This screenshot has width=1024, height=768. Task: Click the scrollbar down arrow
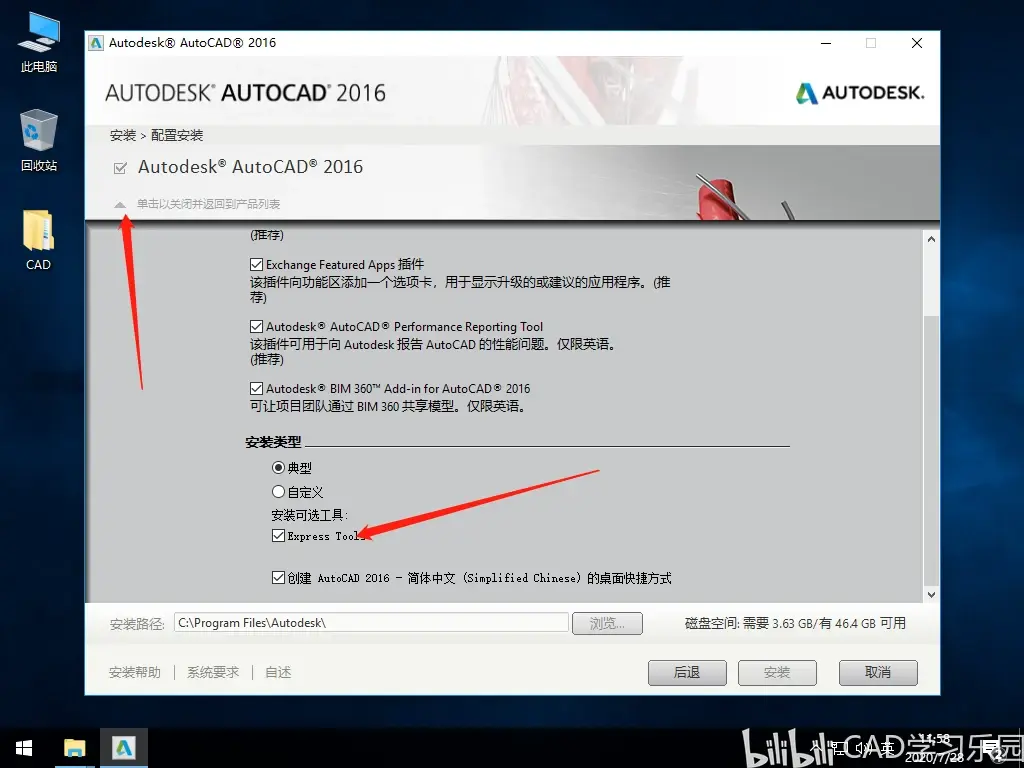pos(931,594)
